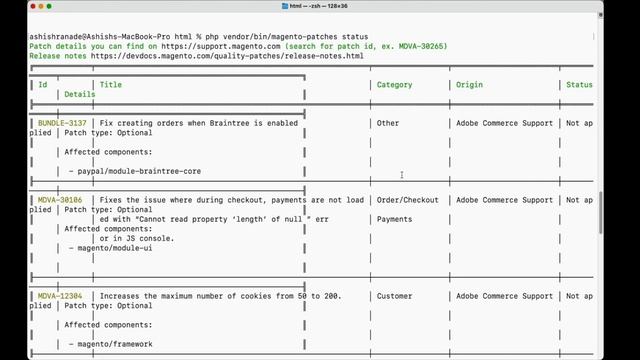Click the 'Category' column header
Viewport: 640px width, 360px height.
[x=394, y=84]
